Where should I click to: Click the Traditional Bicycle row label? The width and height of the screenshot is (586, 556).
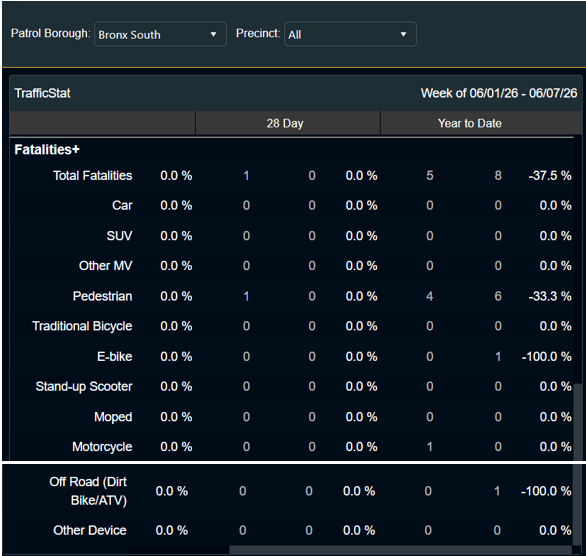pyautogui.click(x=82, y=326)
